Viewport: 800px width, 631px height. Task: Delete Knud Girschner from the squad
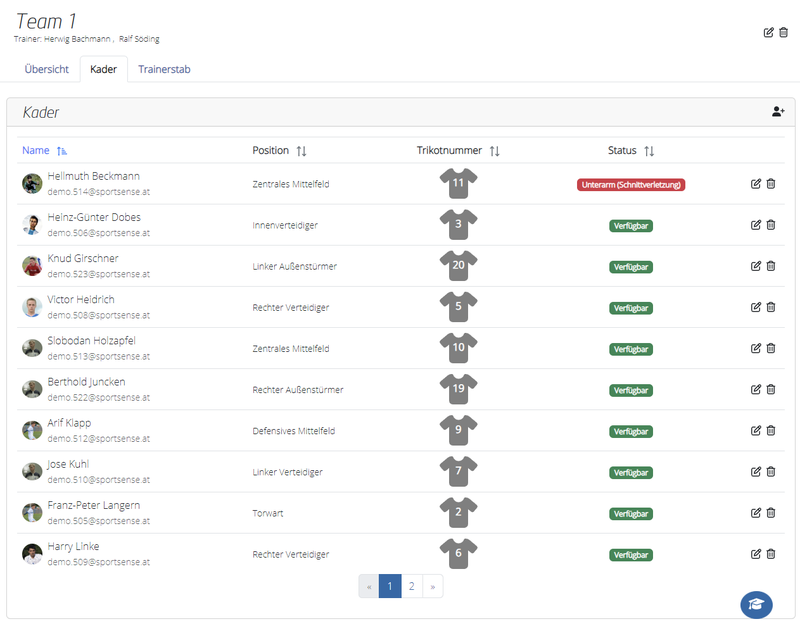point(771,266)
